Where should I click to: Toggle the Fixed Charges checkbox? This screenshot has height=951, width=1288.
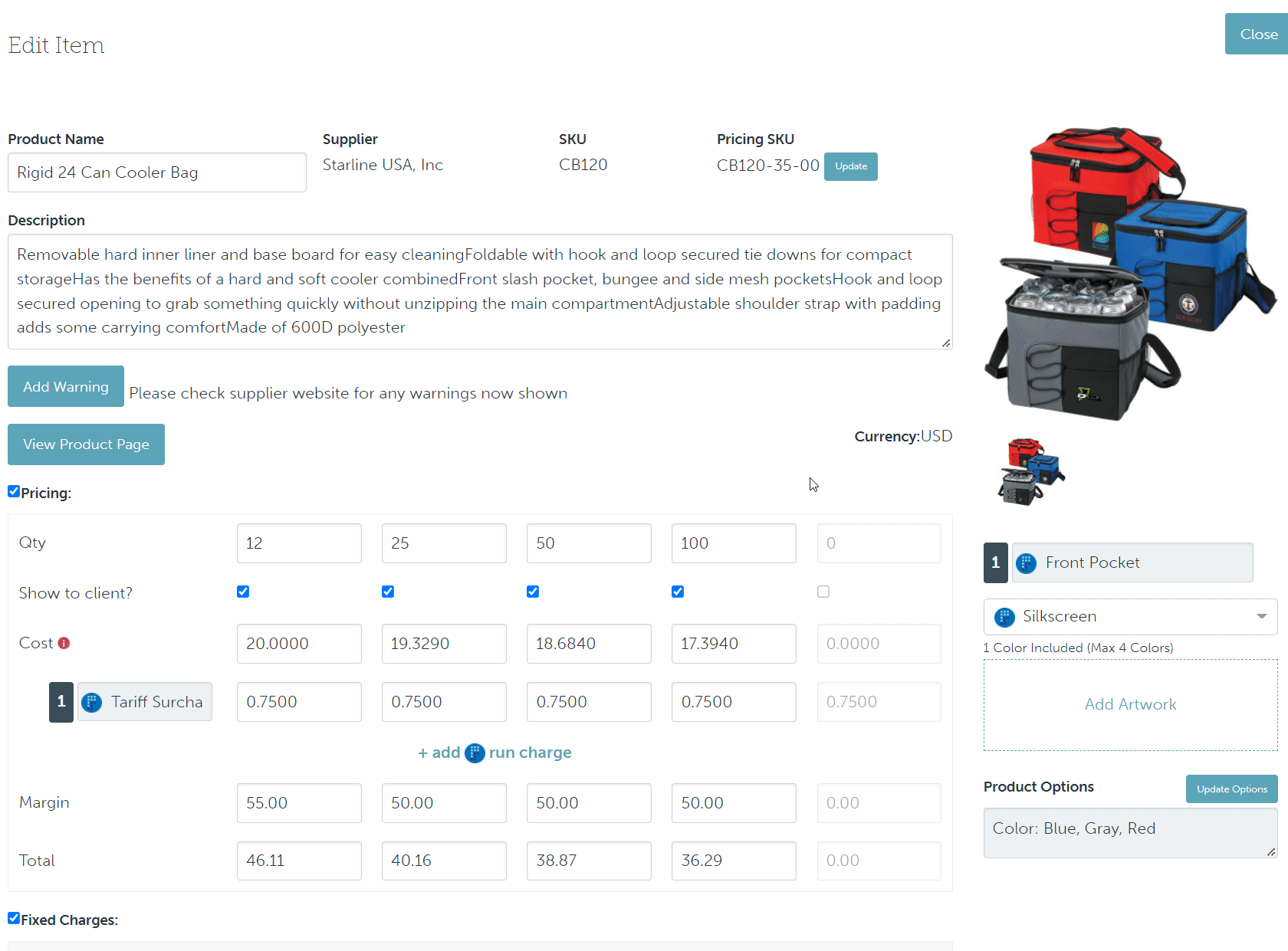14,919
